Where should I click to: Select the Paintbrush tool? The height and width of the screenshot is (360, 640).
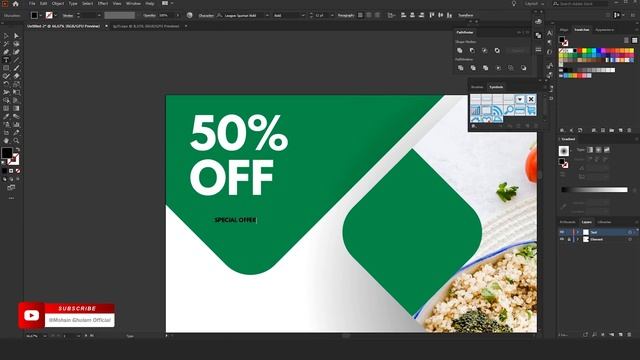pos(16,68)
